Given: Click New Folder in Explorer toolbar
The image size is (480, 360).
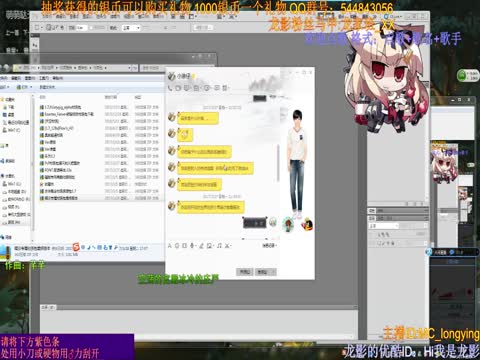Looking at the screenshot, I should (x=48, y=87).
